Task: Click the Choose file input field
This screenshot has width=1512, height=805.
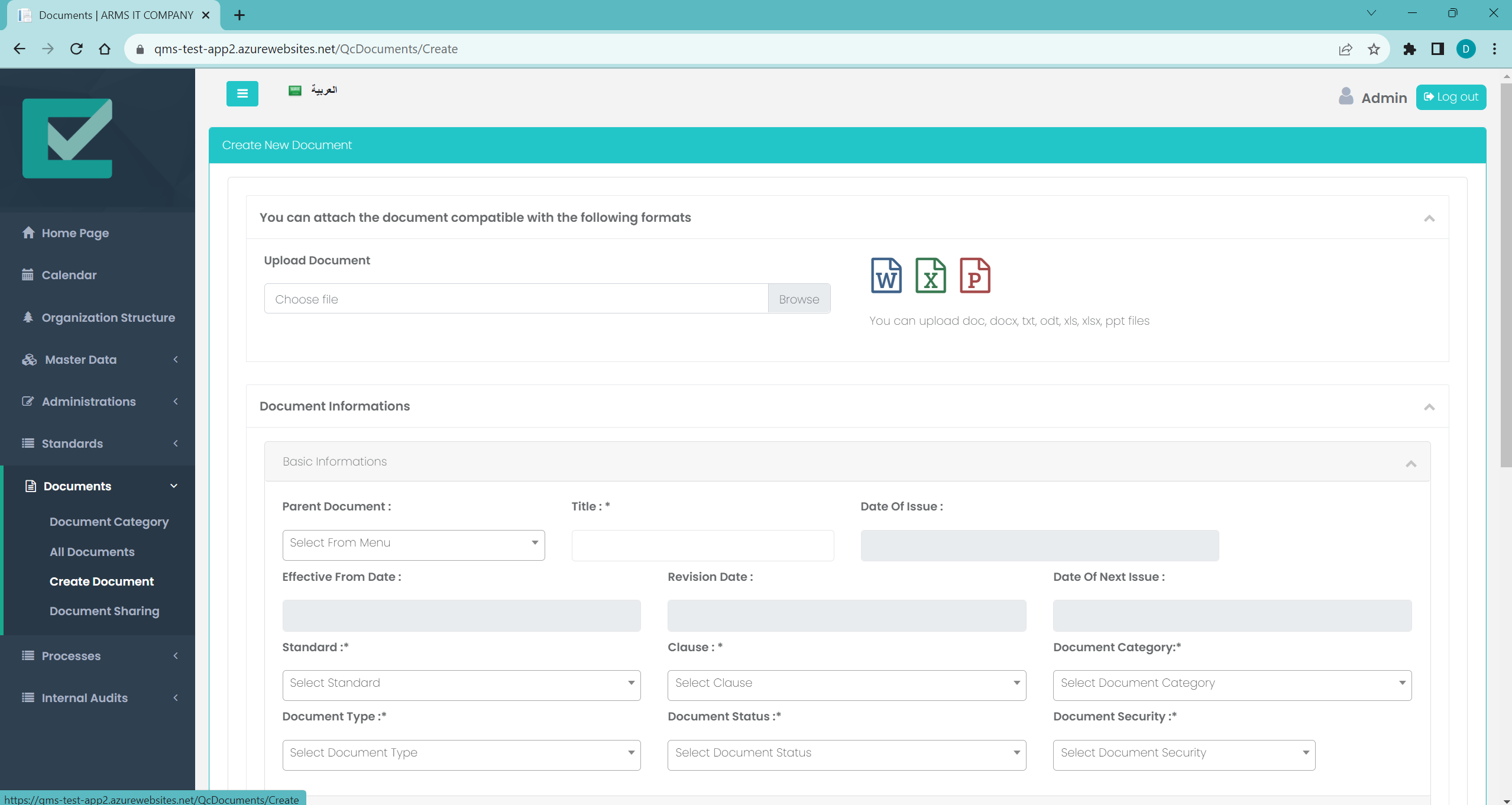Action: (516, 299)
